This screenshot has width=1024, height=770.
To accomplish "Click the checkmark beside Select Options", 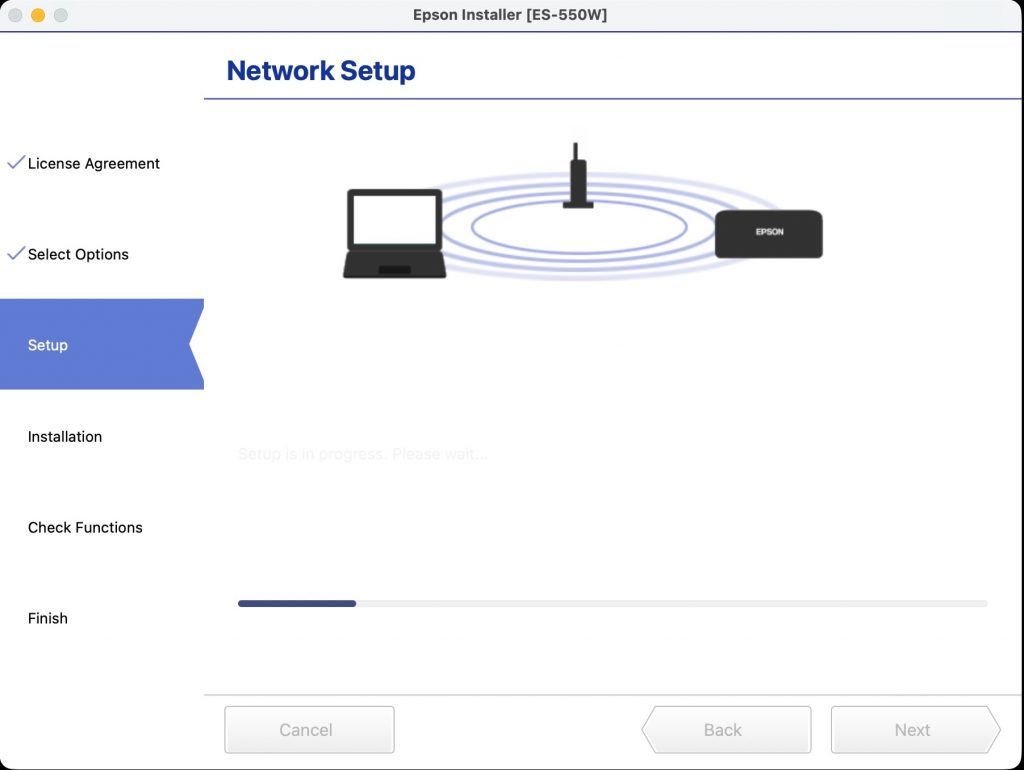I will pos(16,253).
